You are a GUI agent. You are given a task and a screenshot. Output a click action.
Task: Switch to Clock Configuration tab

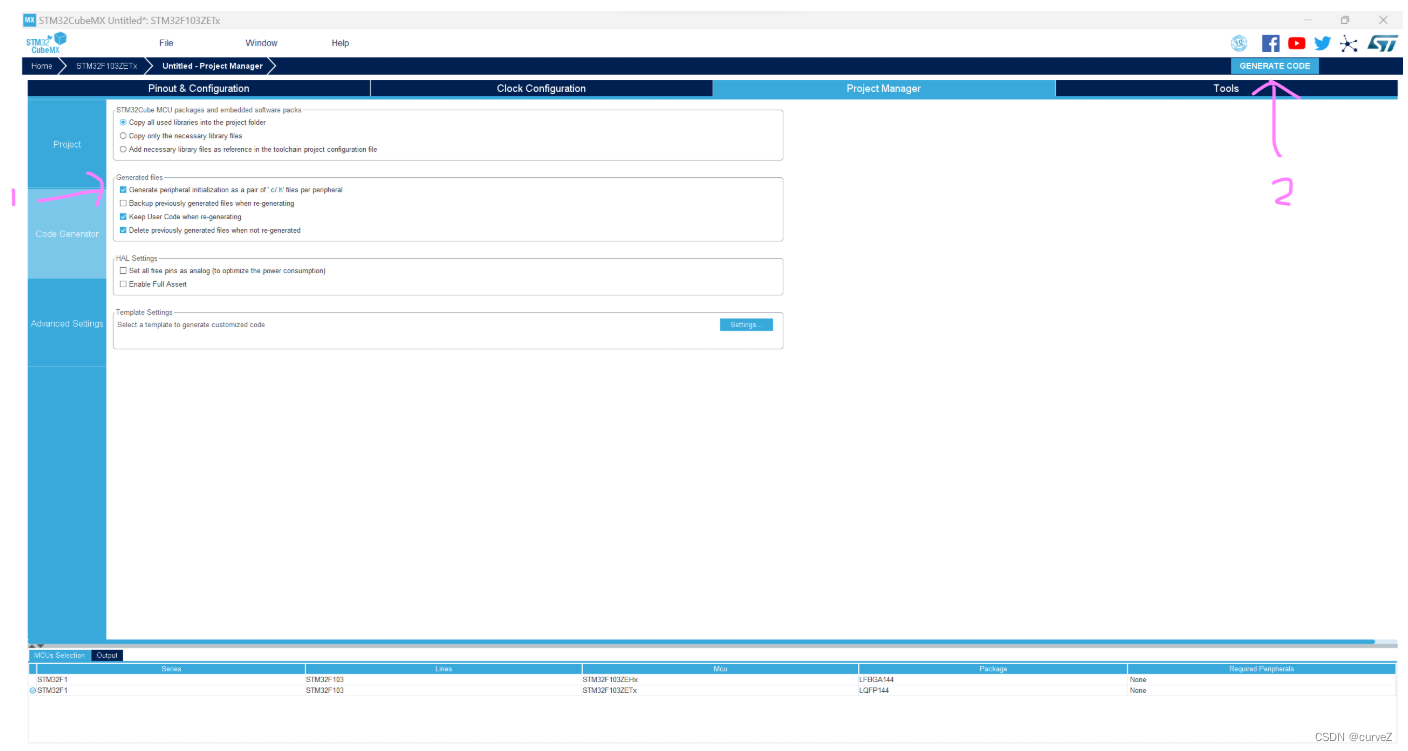point(541,88)
